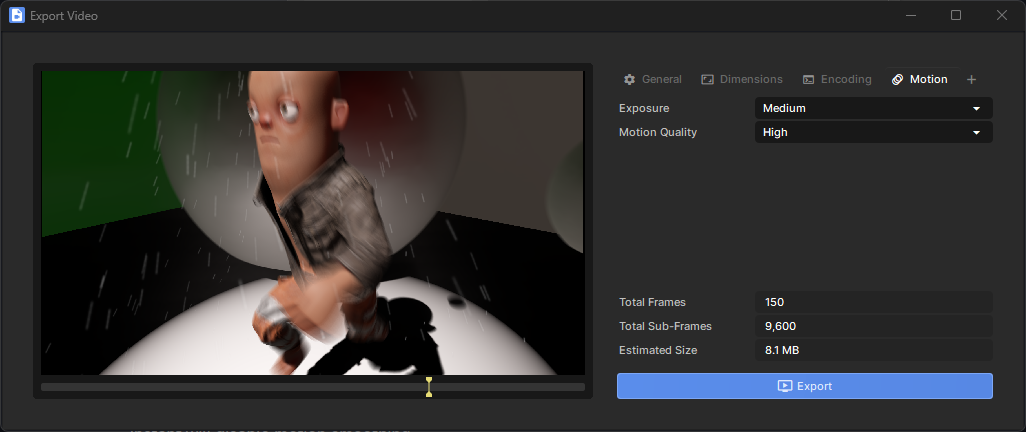Click the Encoding tab's terminal icon
The width and height of the screenshot is (1026, 432).
(808, 79)
